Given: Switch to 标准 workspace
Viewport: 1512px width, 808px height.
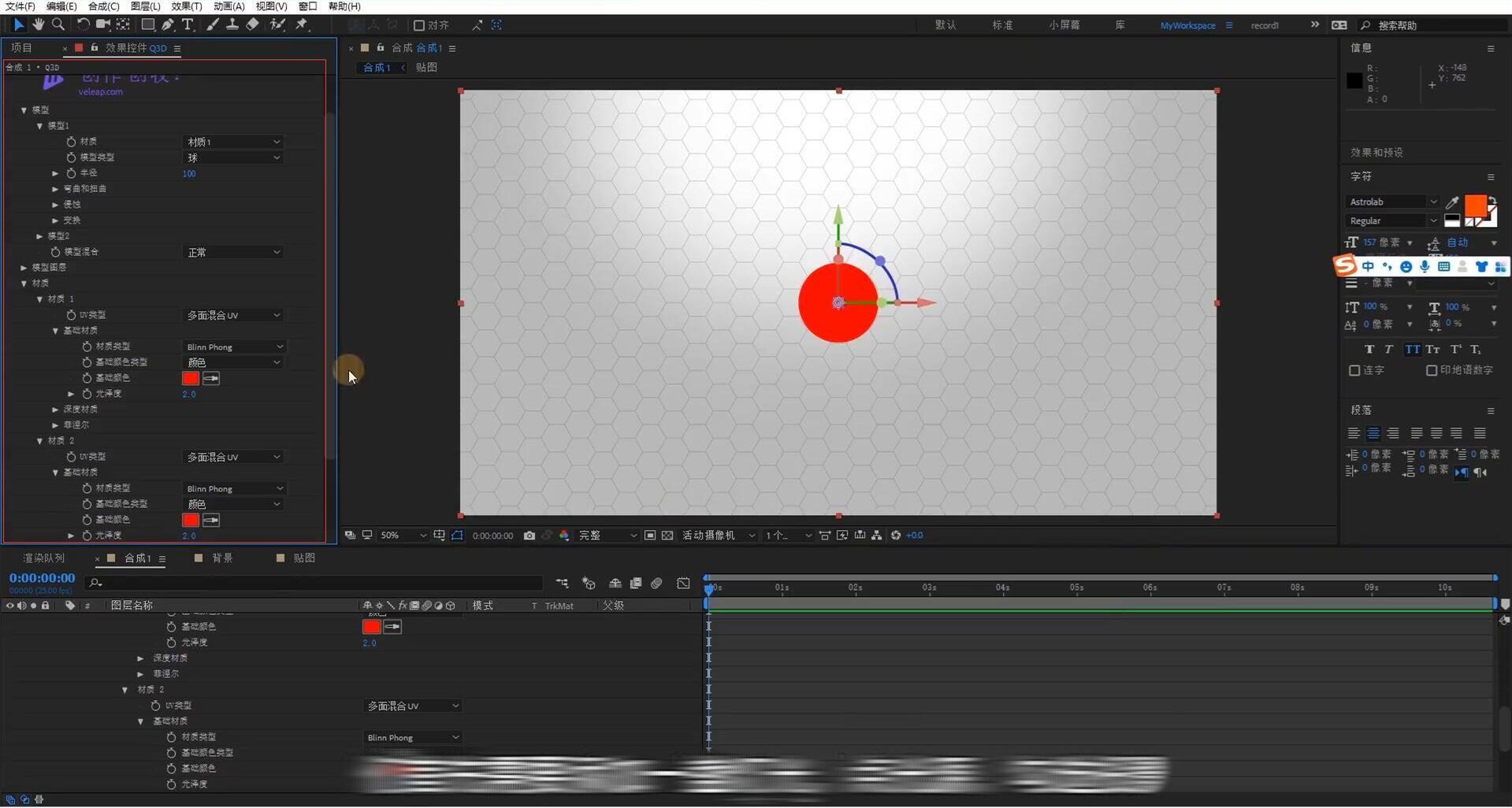Looking at the screenshot, I should pos(1002,25).
